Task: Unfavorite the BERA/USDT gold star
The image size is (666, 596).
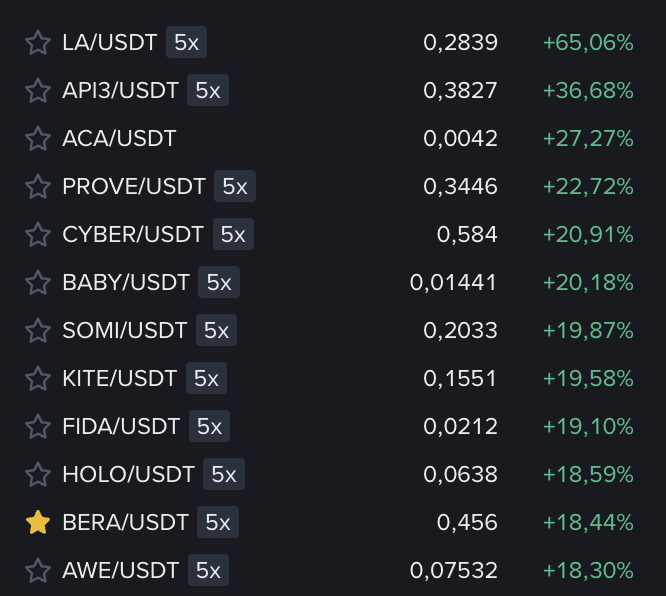Action: [38, 523]
